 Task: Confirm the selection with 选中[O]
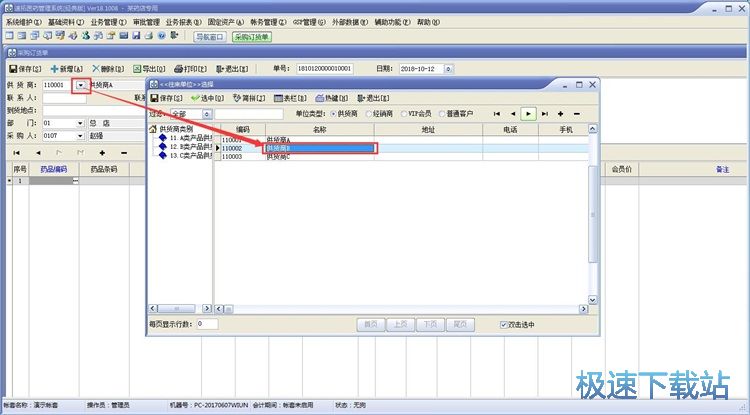point(207,98)
